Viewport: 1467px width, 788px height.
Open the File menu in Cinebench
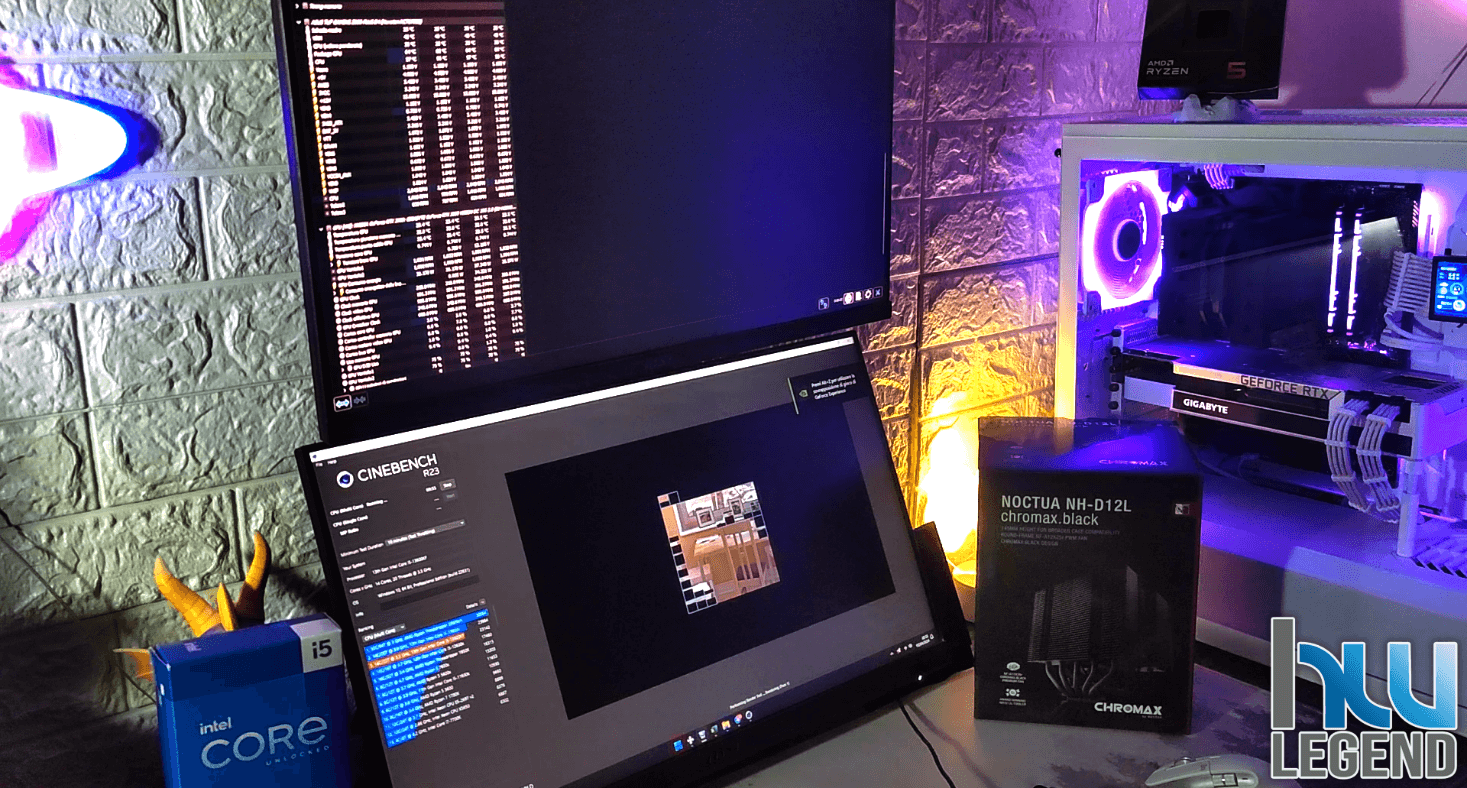click(x=319, y=465)
